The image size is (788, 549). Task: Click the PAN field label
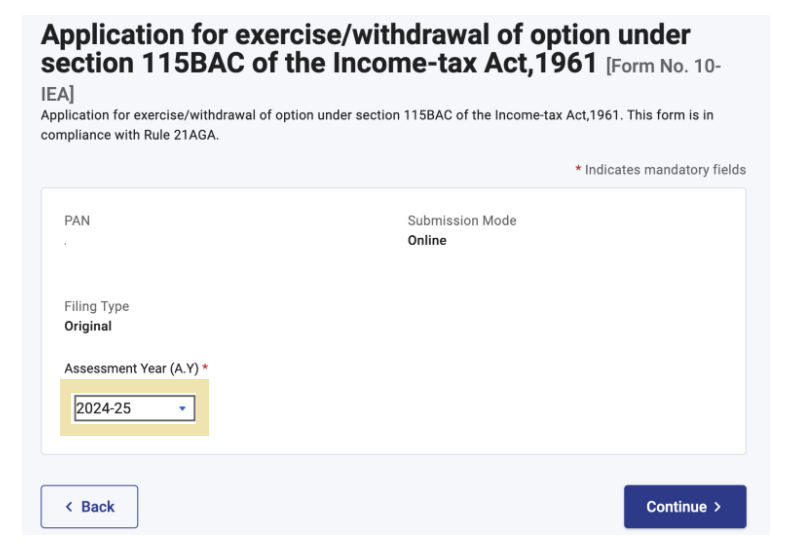click(77, 221)
